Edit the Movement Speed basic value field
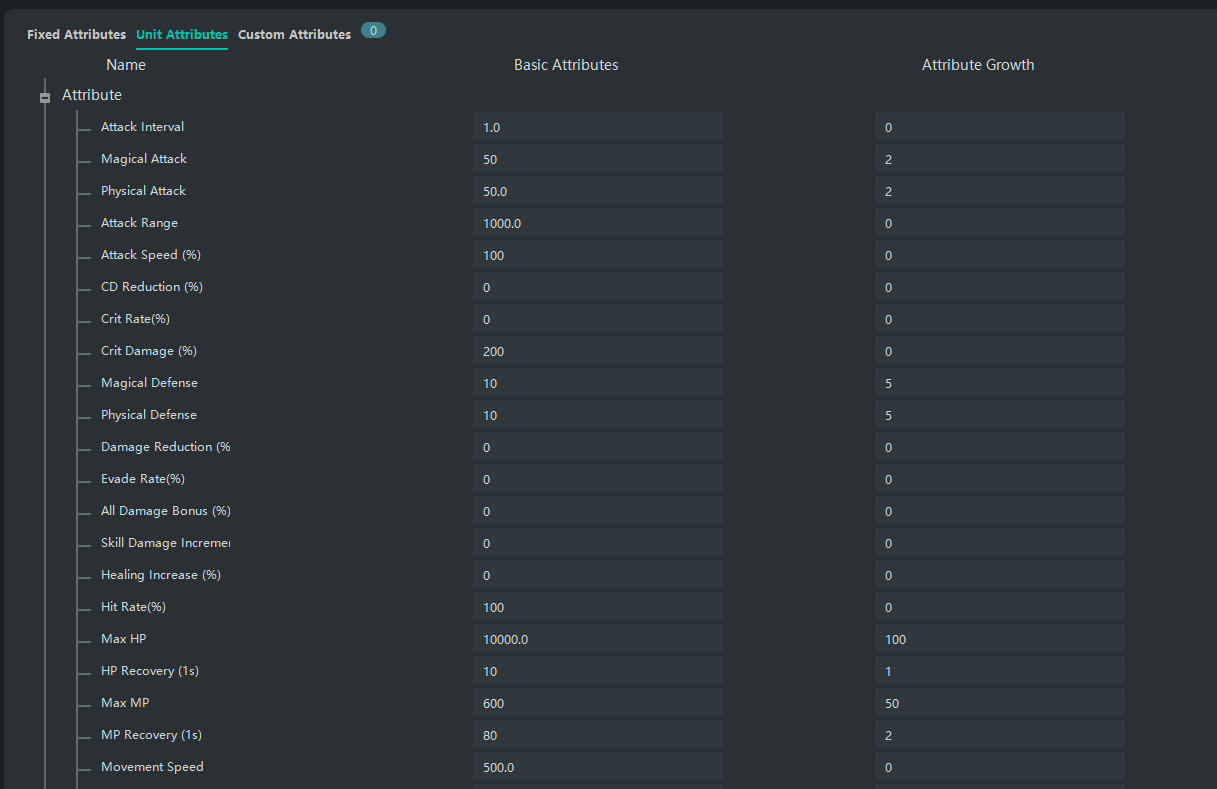 coord(597,767)
